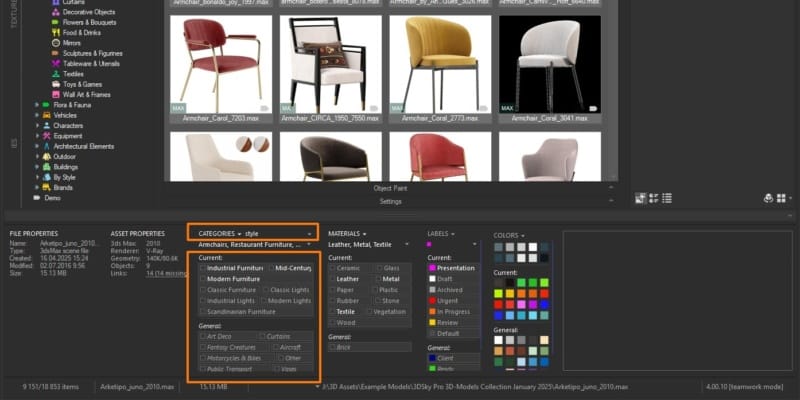This screenshot has width=800, height=400.
Task: Check the Scandinavian Furniture checkbox
Action: tap(203, 311)
